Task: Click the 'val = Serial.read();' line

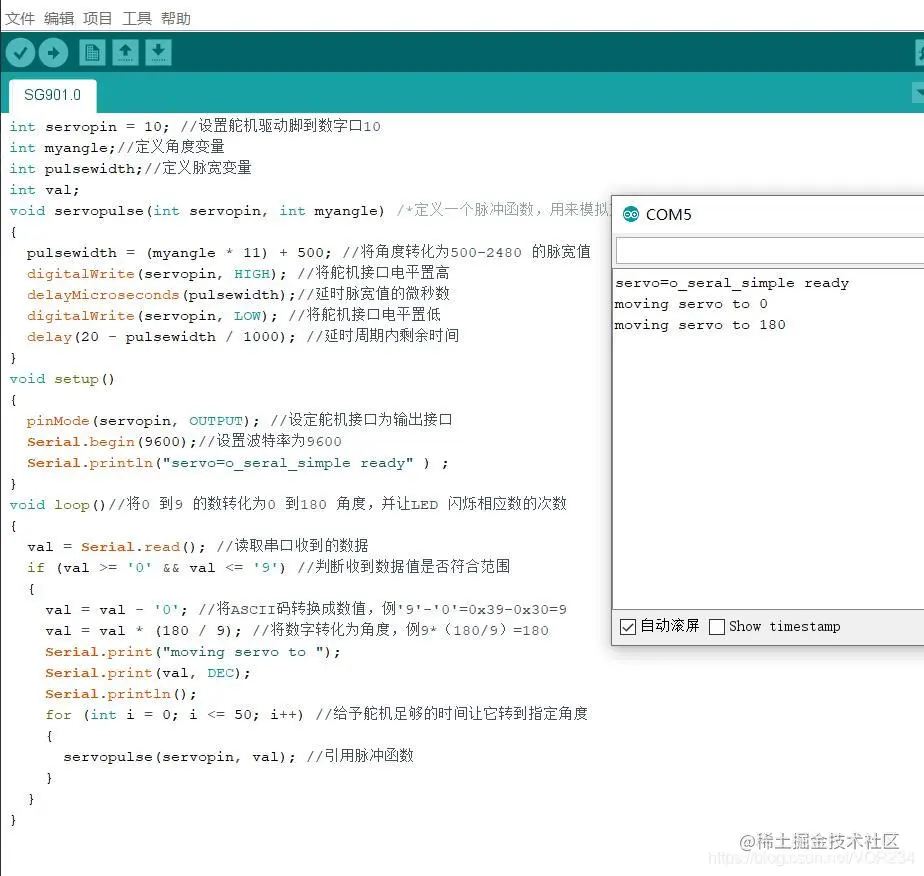Action: (x=197, y=546)
